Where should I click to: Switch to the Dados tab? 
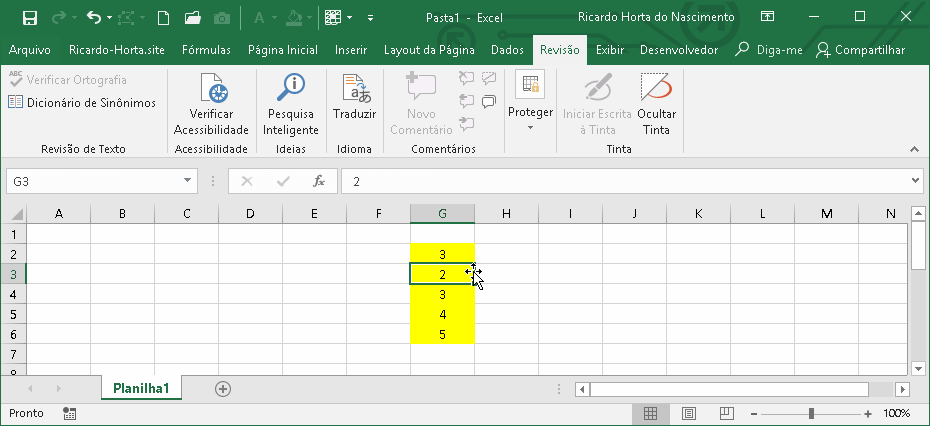(x=507, y=50)
